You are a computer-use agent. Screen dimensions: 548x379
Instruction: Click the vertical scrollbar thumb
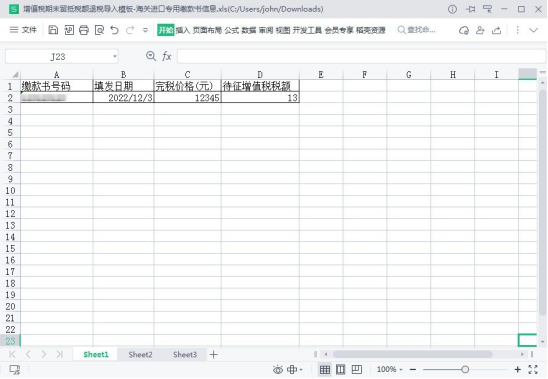point(542,203)
